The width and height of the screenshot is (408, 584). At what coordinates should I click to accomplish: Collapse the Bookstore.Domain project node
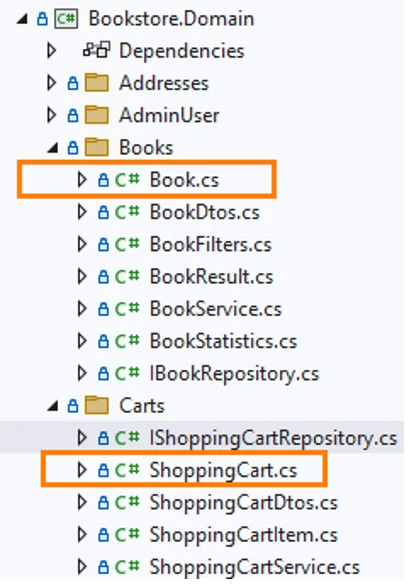23,19
